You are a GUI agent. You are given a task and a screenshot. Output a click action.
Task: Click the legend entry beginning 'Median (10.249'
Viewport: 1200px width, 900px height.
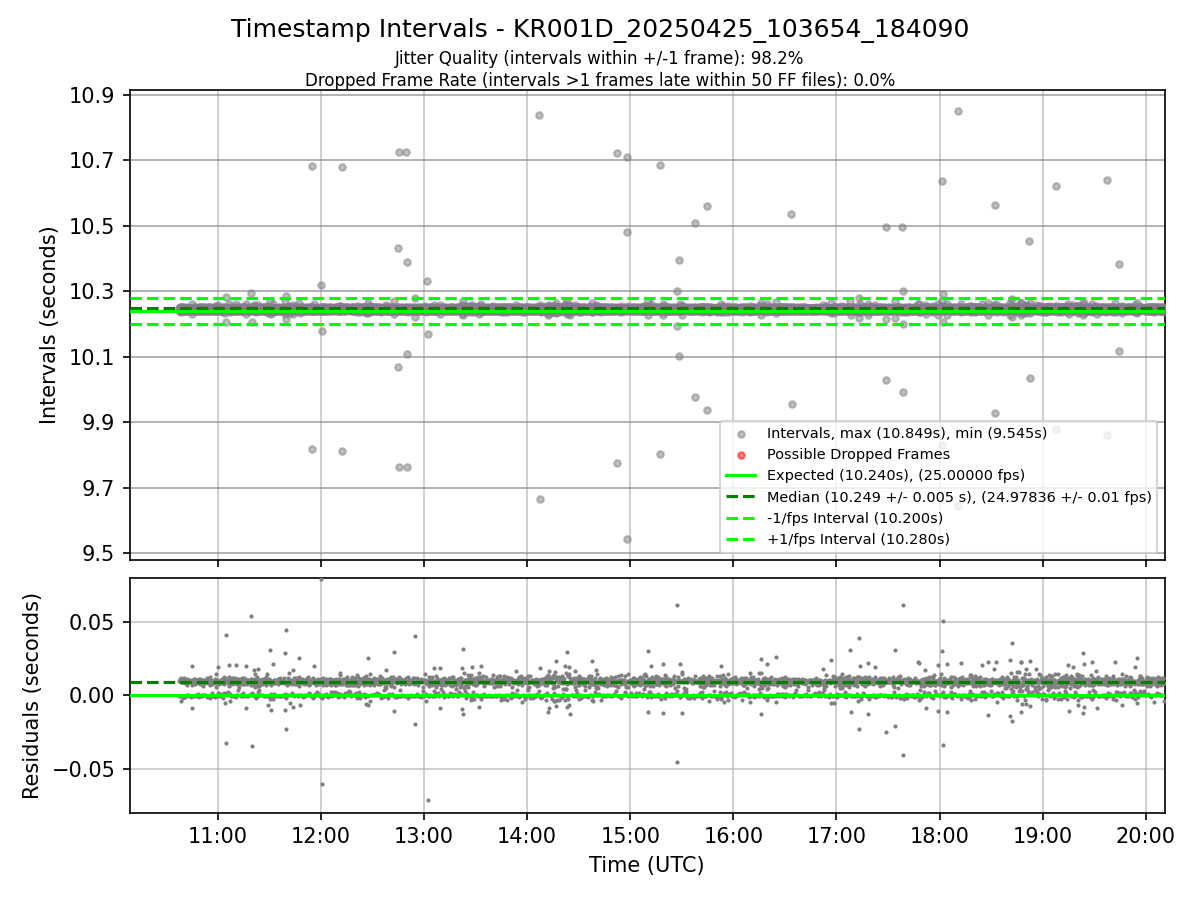[959, 496]
